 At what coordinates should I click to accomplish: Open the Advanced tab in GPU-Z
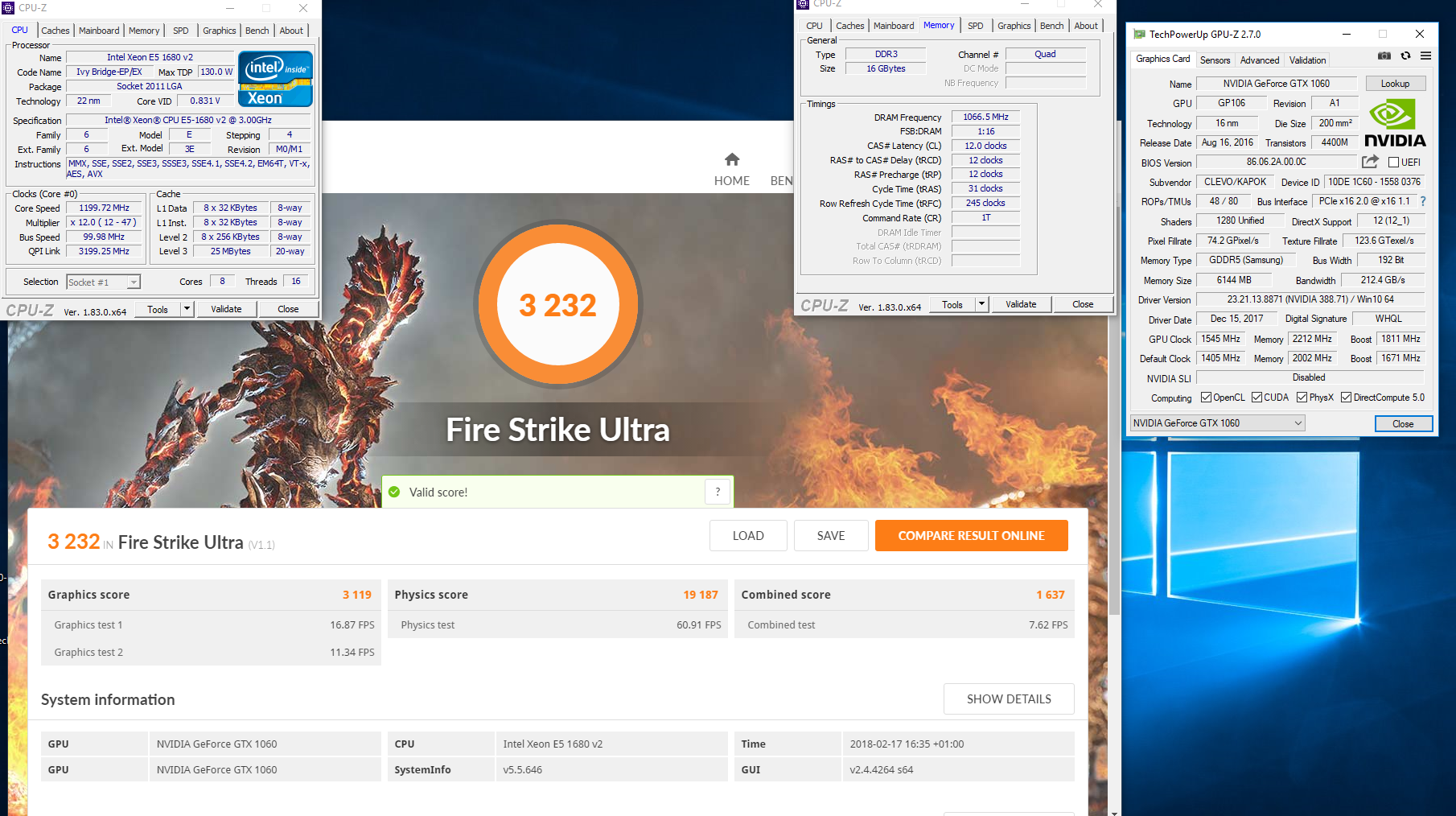pyautogui.click(x=1259, y=60)
